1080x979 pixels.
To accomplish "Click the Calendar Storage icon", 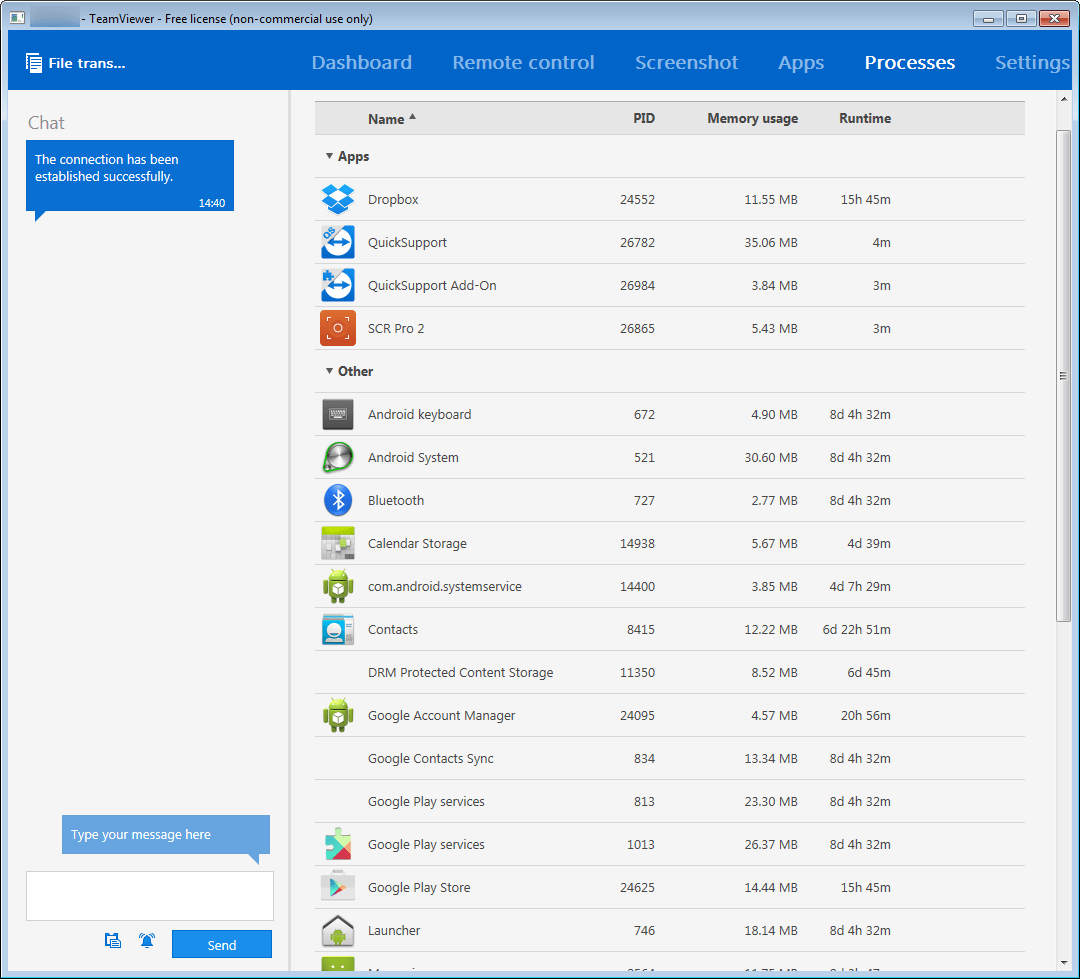I will (x=338, y=543).
